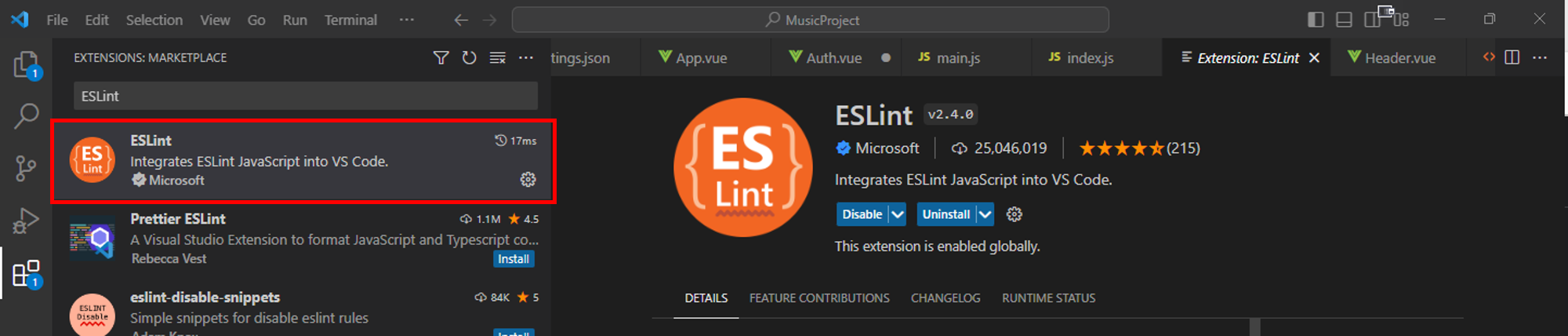Clear extensions search results icon

pyautogui.click(x=497, y=58)
